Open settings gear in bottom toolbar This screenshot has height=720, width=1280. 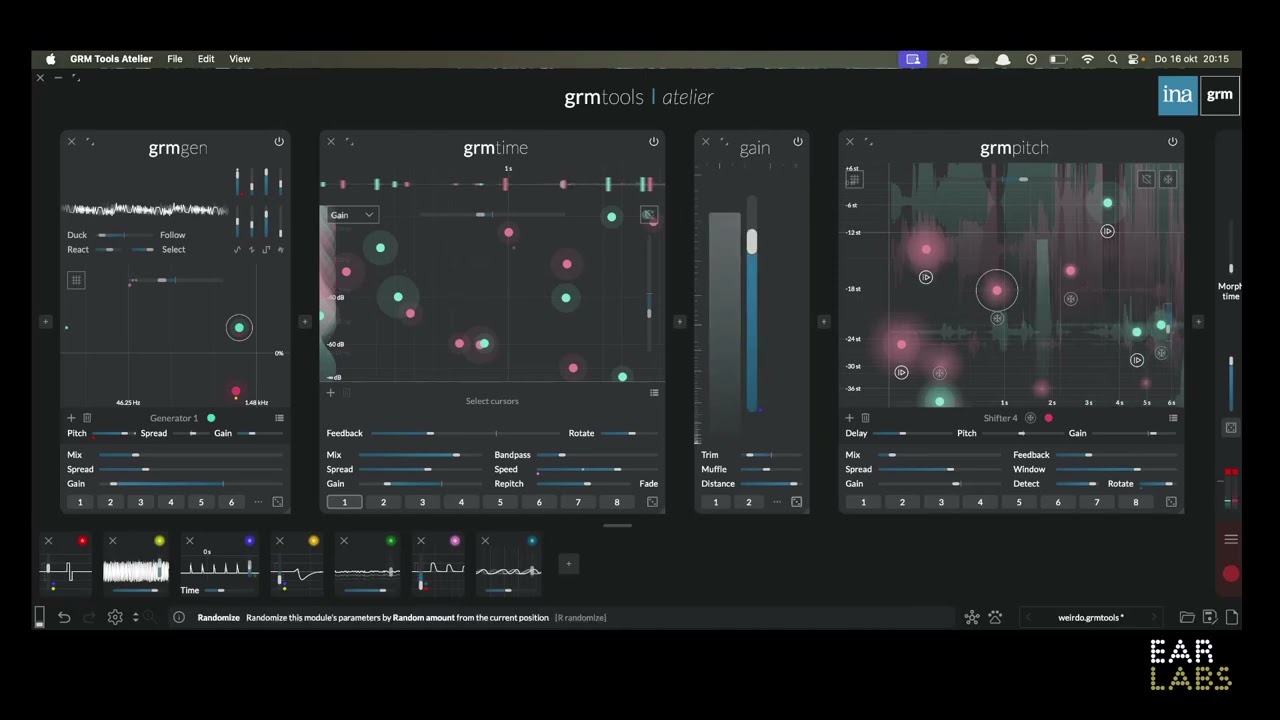[x=115, y=617]
